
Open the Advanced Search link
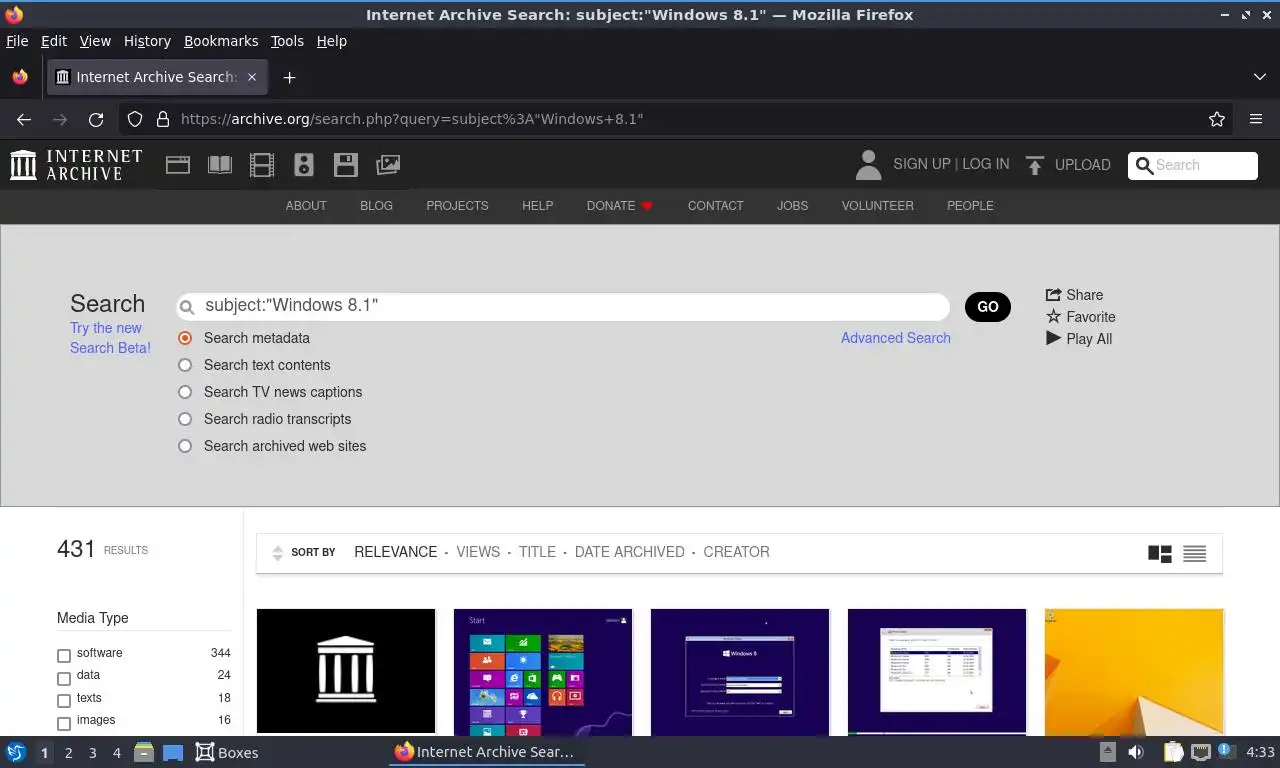click(x=896, y=338)
